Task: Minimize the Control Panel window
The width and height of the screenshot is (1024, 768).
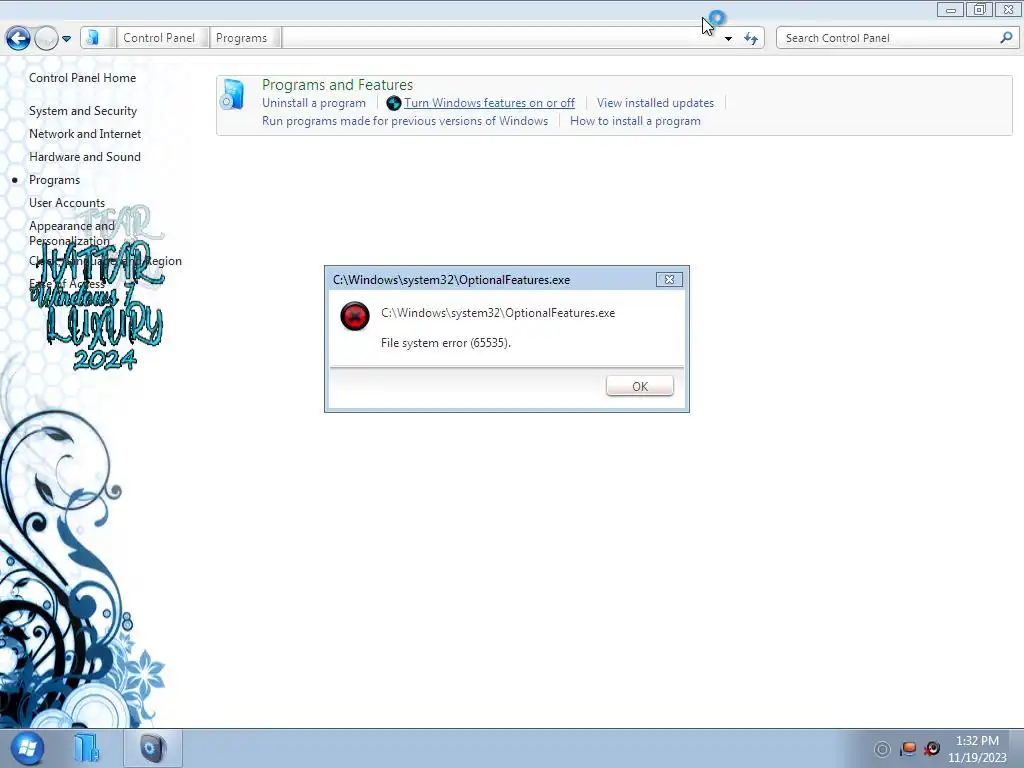Action: click(950, 10)
